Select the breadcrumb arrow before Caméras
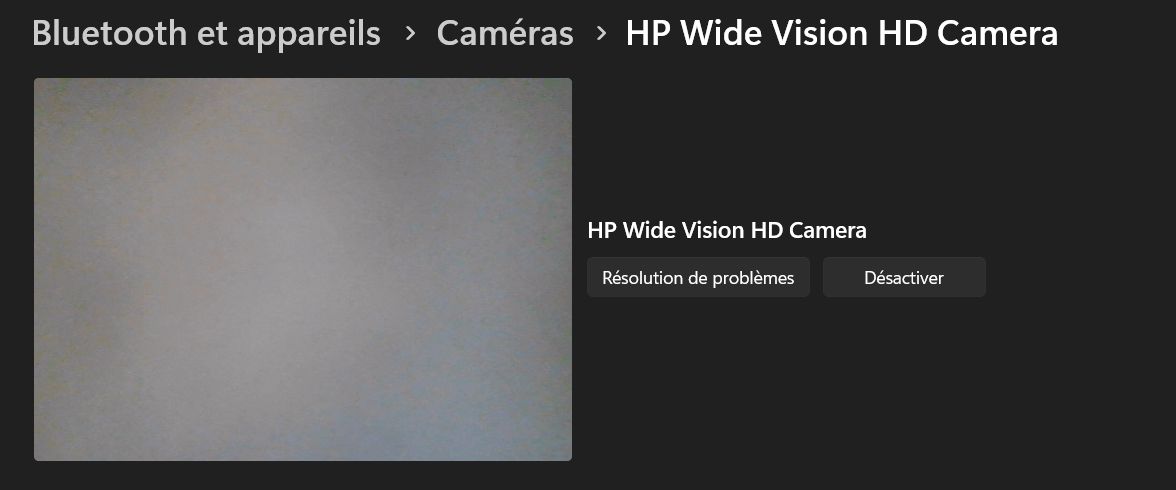The image size is (1176, 490). [x=410, y=33]
